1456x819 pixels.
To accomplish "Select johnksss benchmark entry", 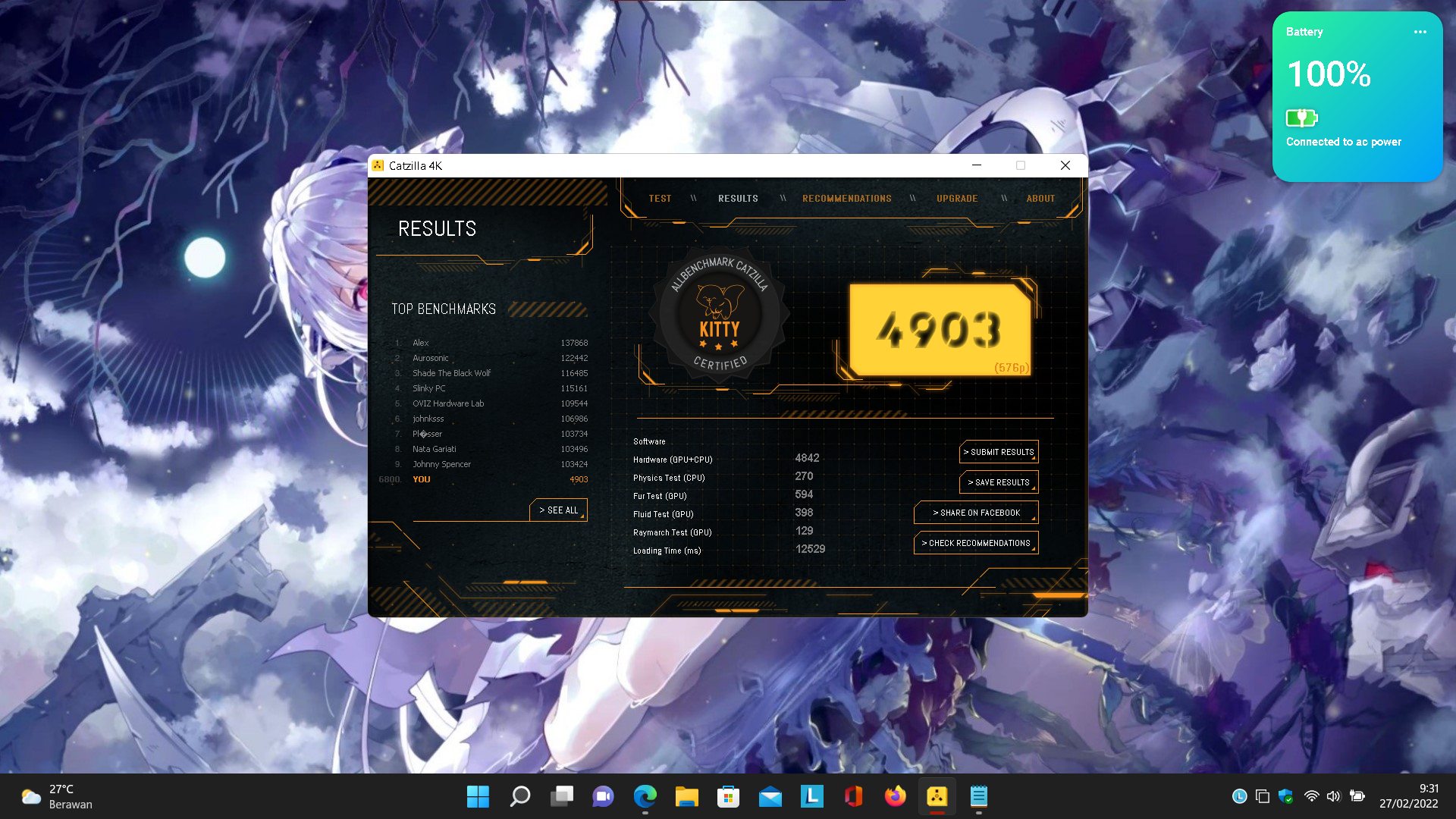I will [x=491, y=419].
